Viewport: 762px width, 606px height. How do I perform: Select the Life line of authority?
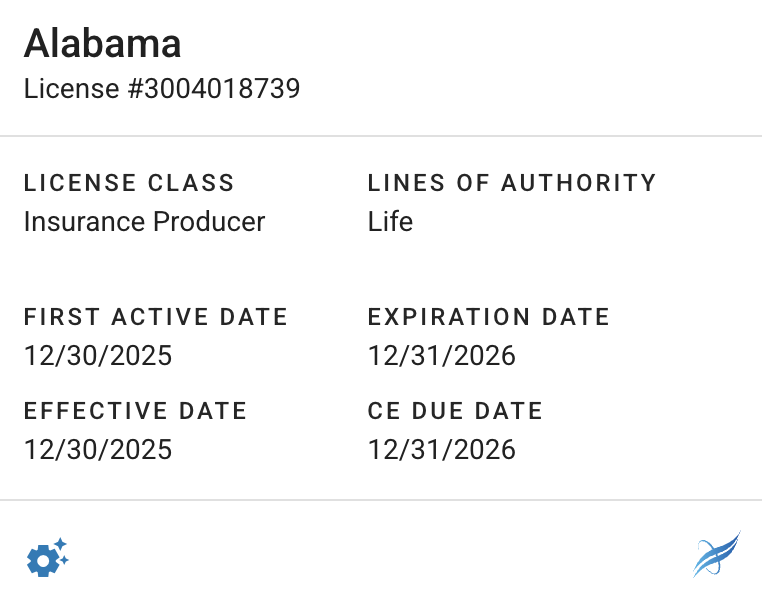[x=390, y=221]
